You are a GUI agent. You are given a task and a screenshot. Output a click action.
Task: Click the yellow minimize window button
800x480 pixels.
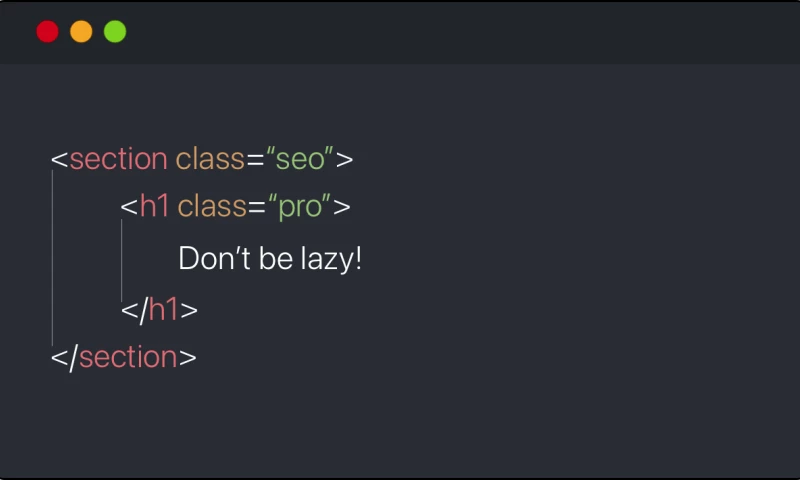81,32
